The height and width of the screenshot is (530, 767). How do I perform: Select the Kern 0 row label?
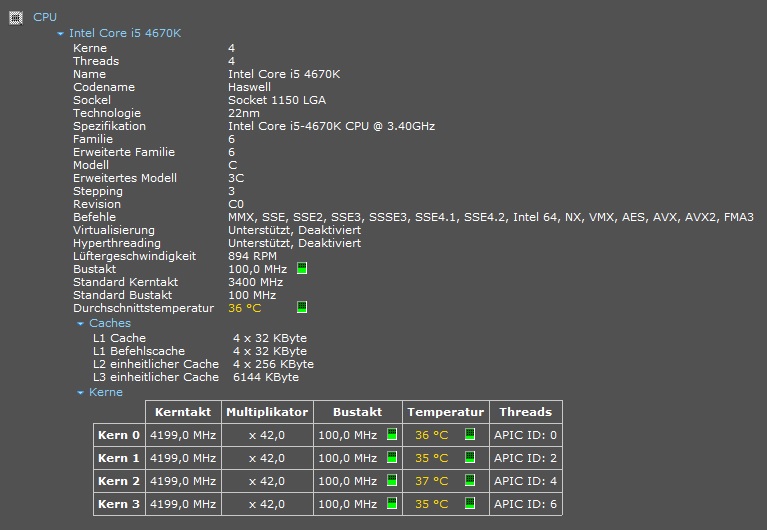point(119,435)
